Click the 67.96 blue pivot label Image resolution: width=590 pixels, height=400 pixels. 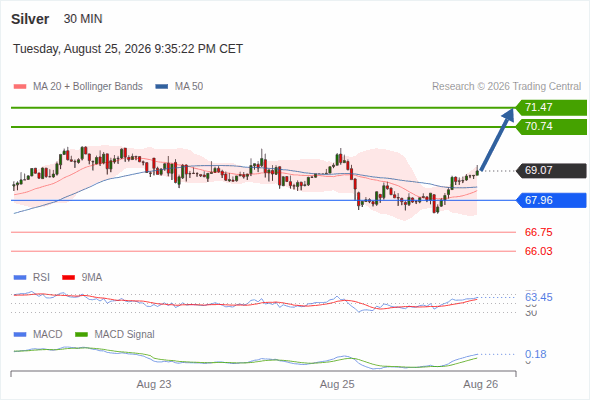tap(551, 200)
